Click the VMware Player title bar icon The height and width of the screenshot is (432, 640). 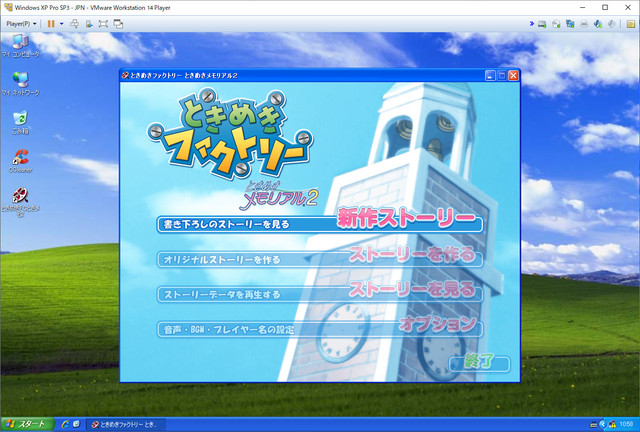pyautogui.click(x=8, y=7)
